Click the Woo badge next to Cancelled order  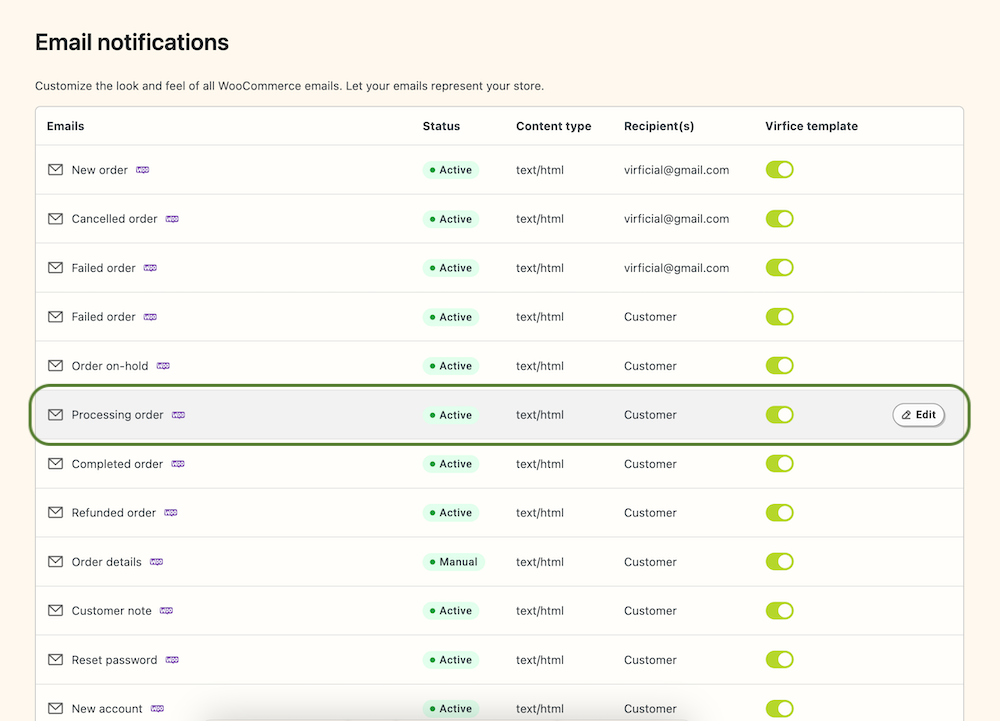tap(172, 219)
